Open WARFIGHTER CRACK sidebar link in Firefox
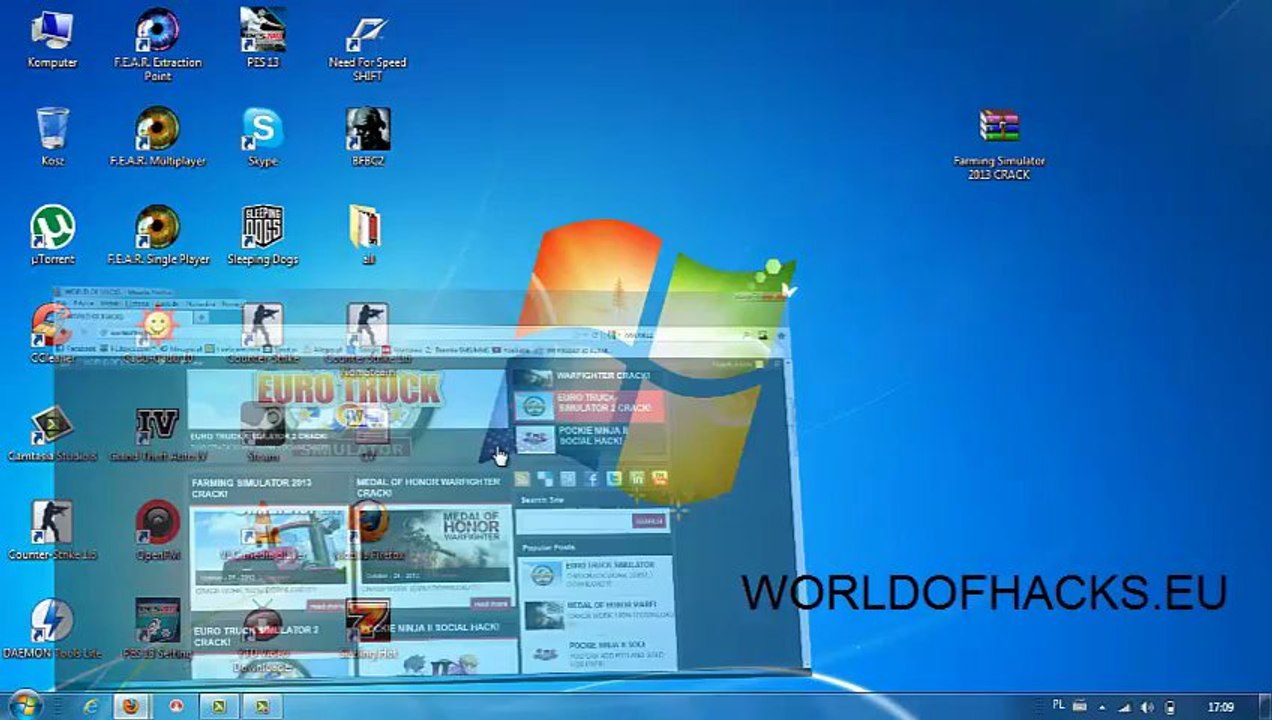This screenshot has width=1272, height=720. coord(603,376)
